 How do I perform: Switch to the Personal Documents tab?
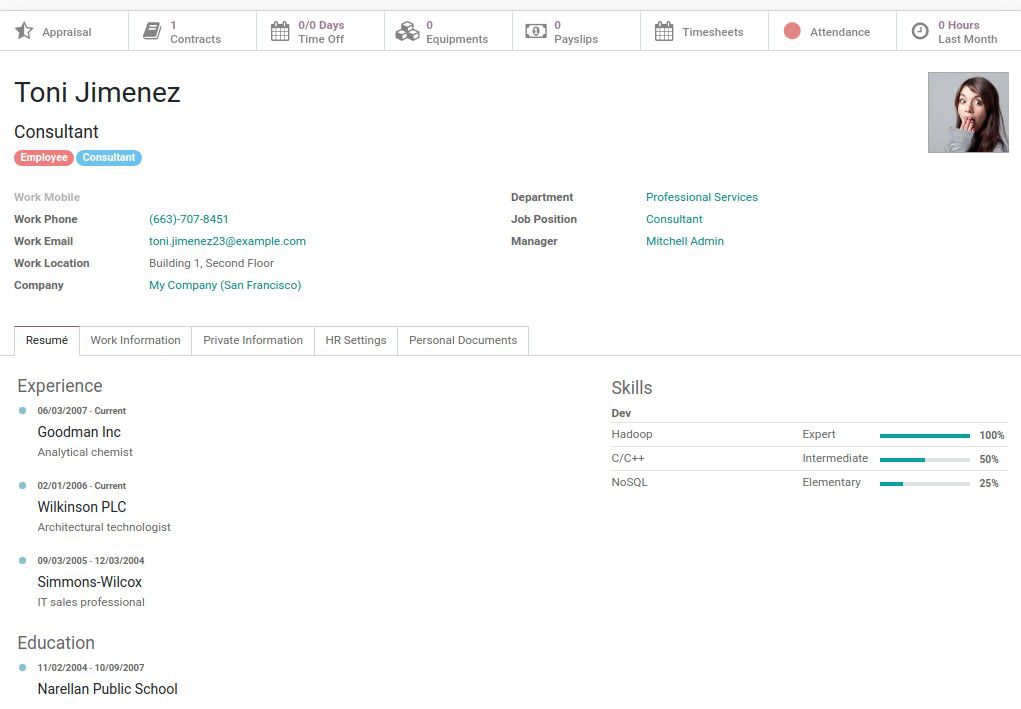tap(463, 341)
